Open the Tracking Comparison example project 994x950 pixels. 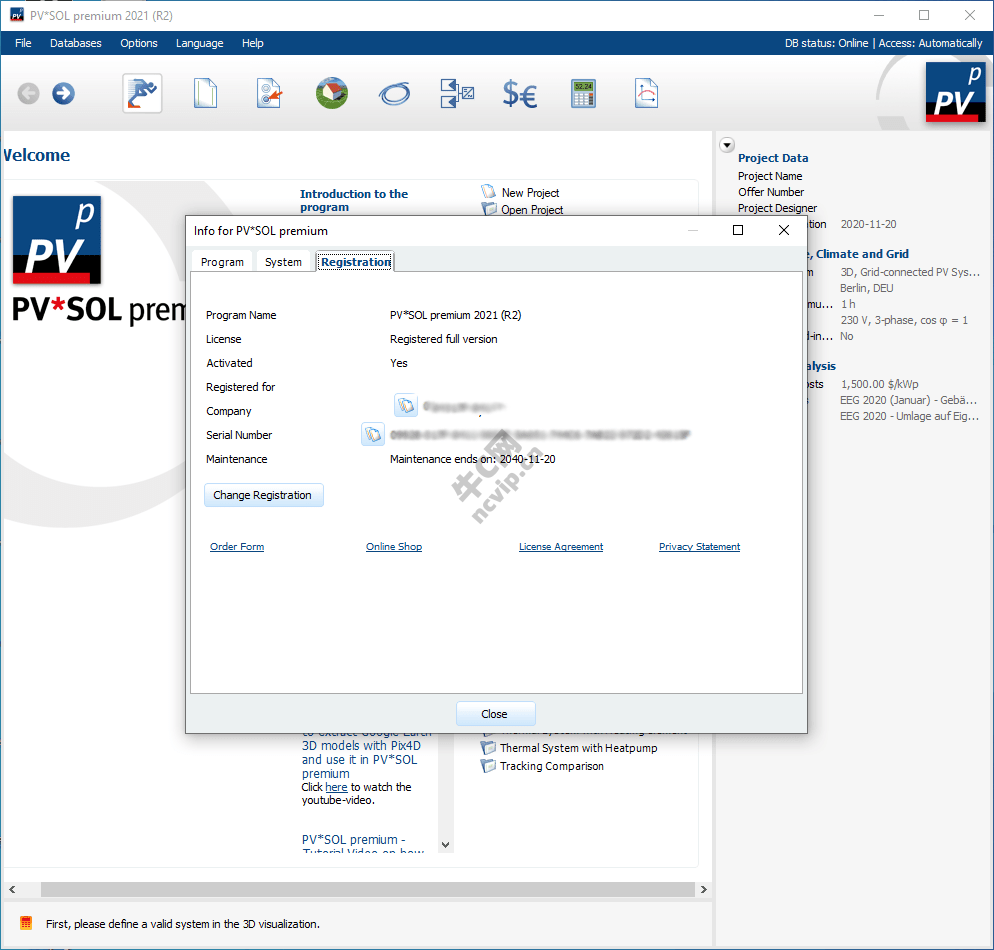[x=552, y=766]
